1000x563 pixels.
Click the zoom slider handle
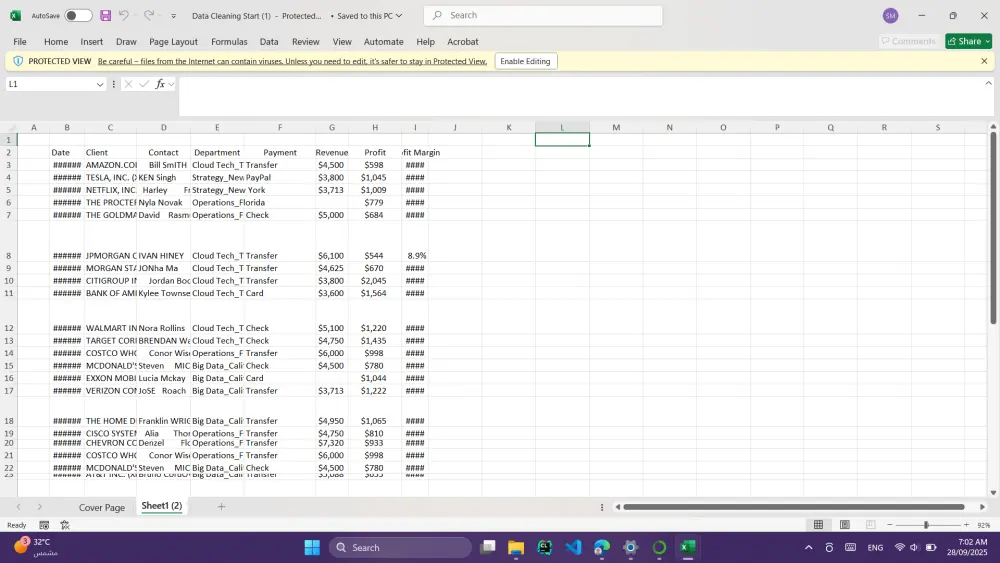(x=926, y=525)
